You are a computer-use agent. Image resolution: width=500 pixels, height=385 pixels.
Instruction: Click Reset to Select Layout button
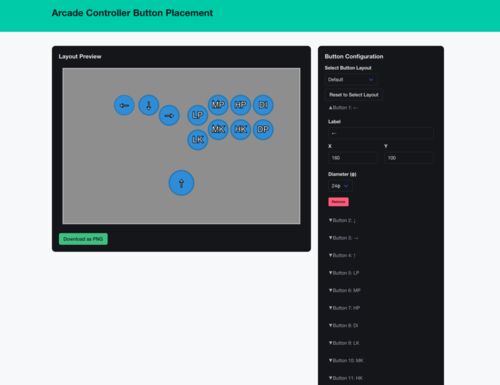click(354, 95)
